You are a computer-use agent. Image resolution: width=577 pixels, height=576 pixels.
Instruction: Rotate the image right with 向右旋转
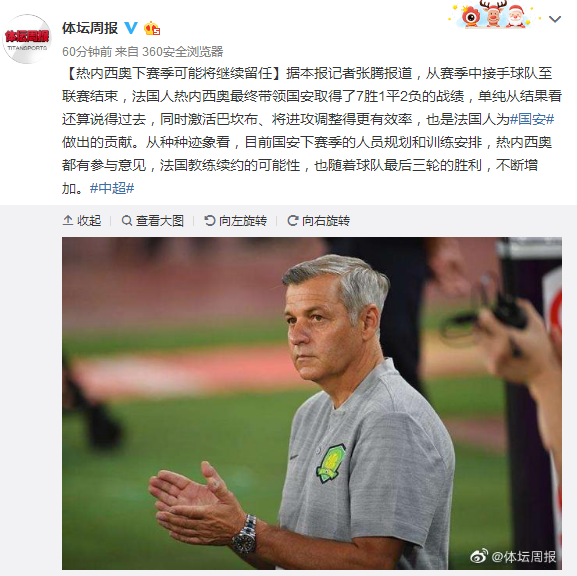(x=318, y=220)
